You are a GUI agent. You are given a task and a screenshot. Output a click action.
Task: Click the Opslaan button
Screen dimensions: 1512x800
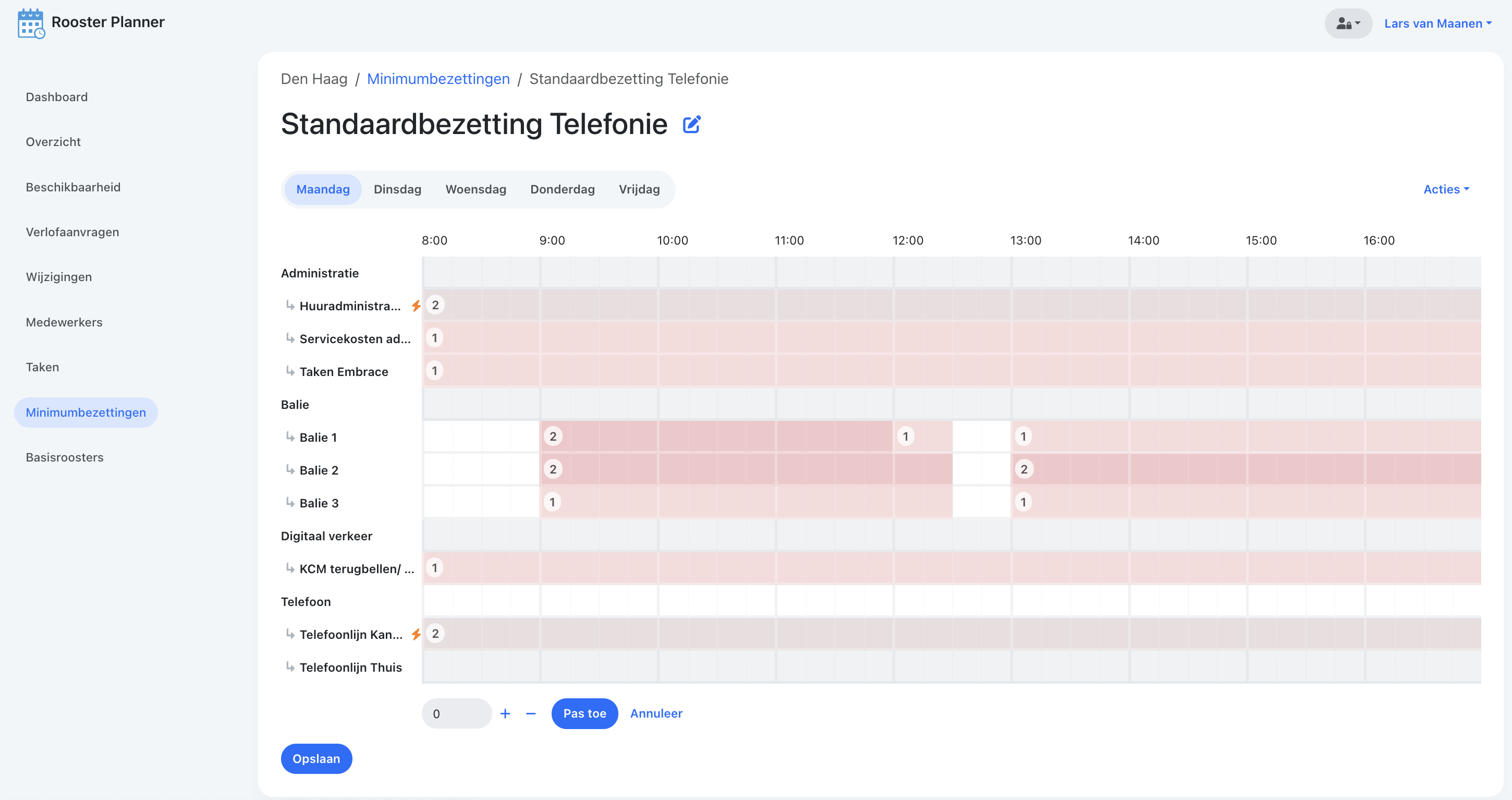point(316,758)
